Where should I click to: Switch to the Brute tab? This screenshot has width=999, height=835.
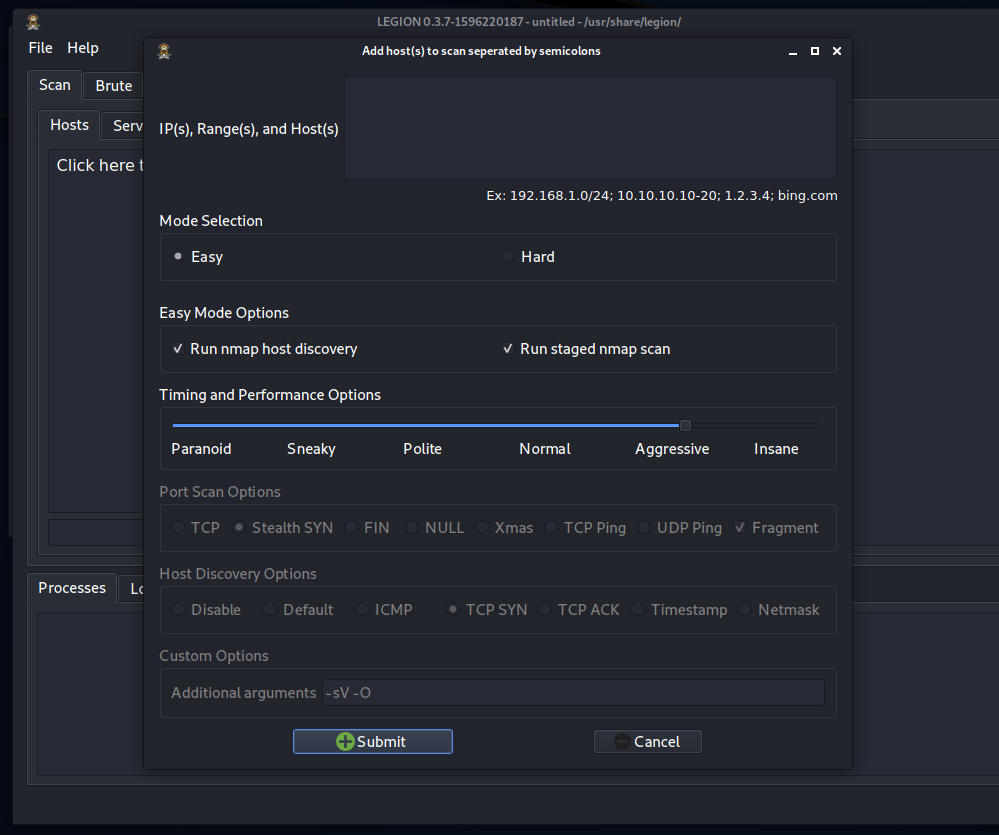tap(113, 85)
